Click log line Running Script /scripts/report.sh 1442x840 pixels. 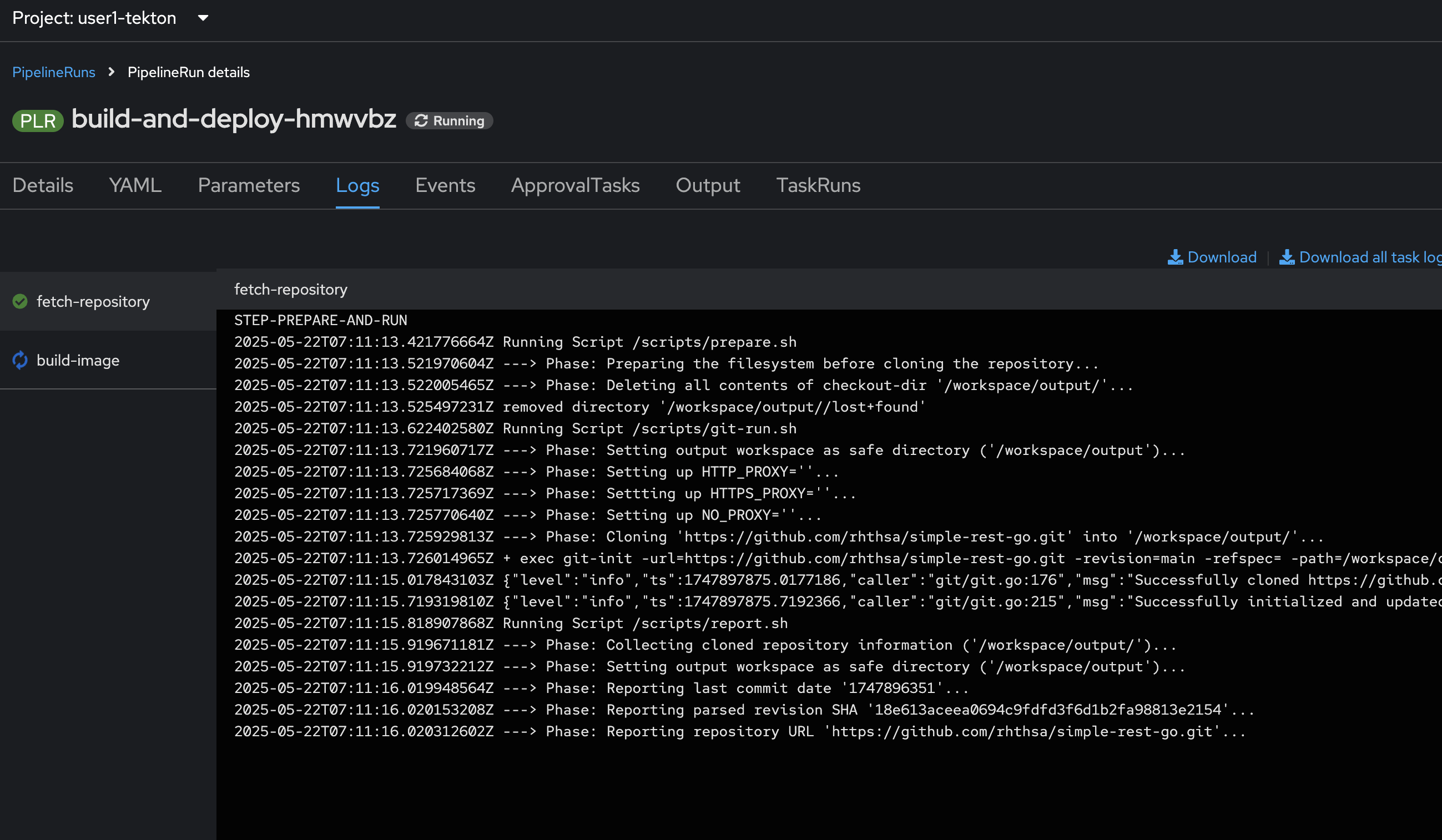(511, 623)
